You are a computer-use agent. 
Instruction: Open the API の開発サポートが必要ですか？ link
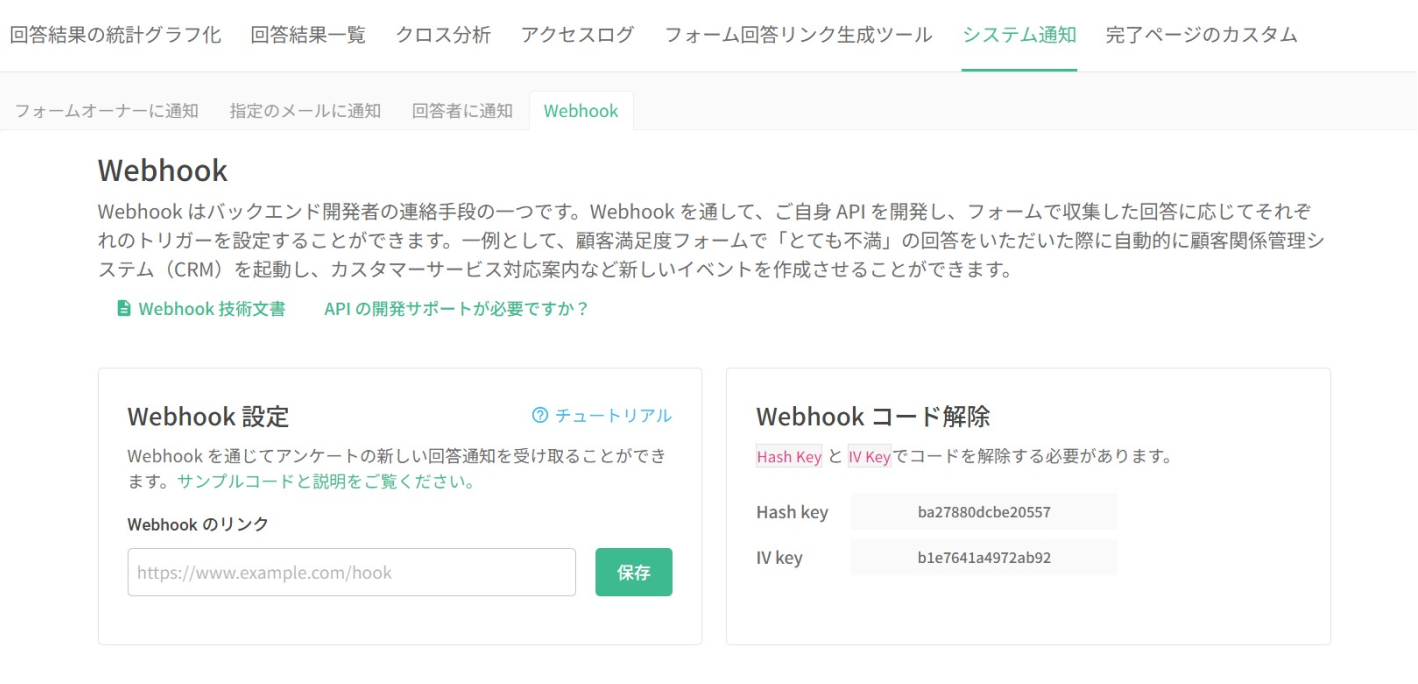pos(456,309)
